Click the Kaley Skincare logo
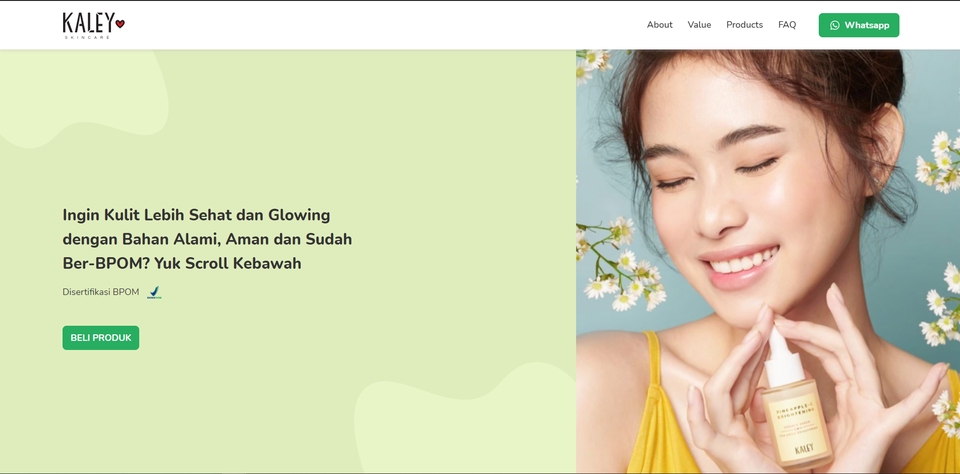The image size is (960, 474). [94, 25]
